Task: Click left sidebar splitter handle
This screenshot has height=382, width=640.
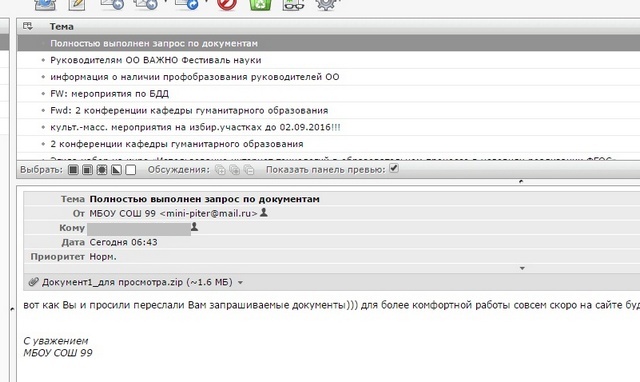Action: coord(12,309)
